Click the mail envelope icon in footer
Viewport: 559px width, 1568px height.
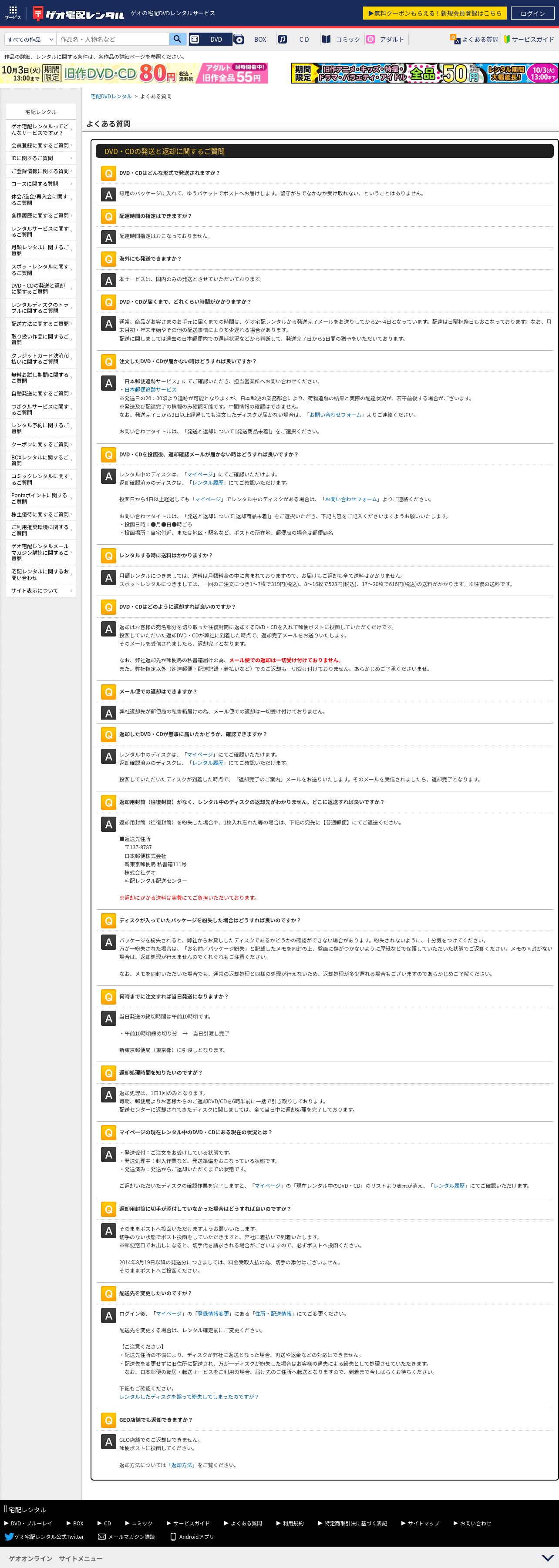coord(102,1537)
